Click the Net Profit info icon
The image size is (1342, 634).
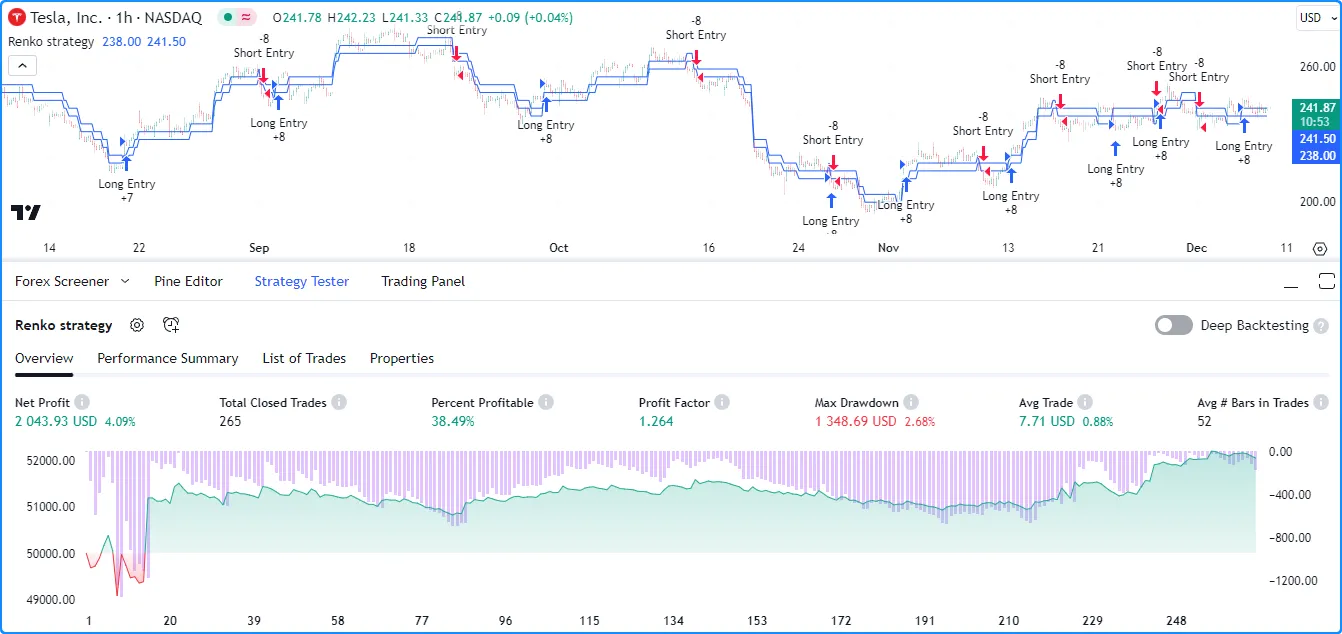[x=82, y=403]
